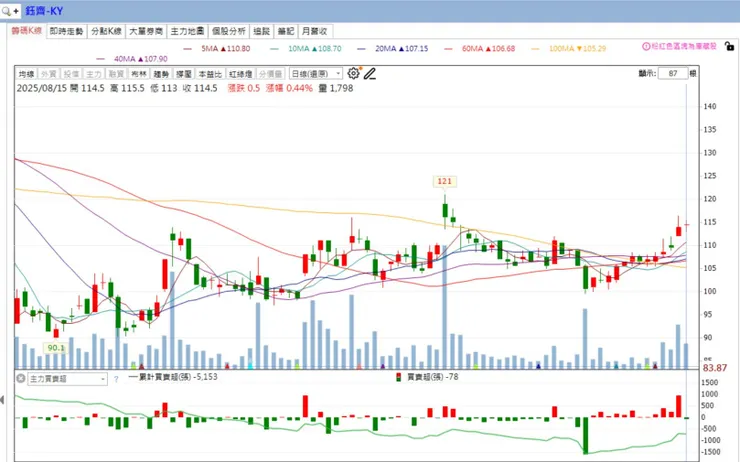The height and width of the screenshot is (462, 740).
Task: Click the 60MA legend entry
Action: pyautogui.click(x=479, y=49)
